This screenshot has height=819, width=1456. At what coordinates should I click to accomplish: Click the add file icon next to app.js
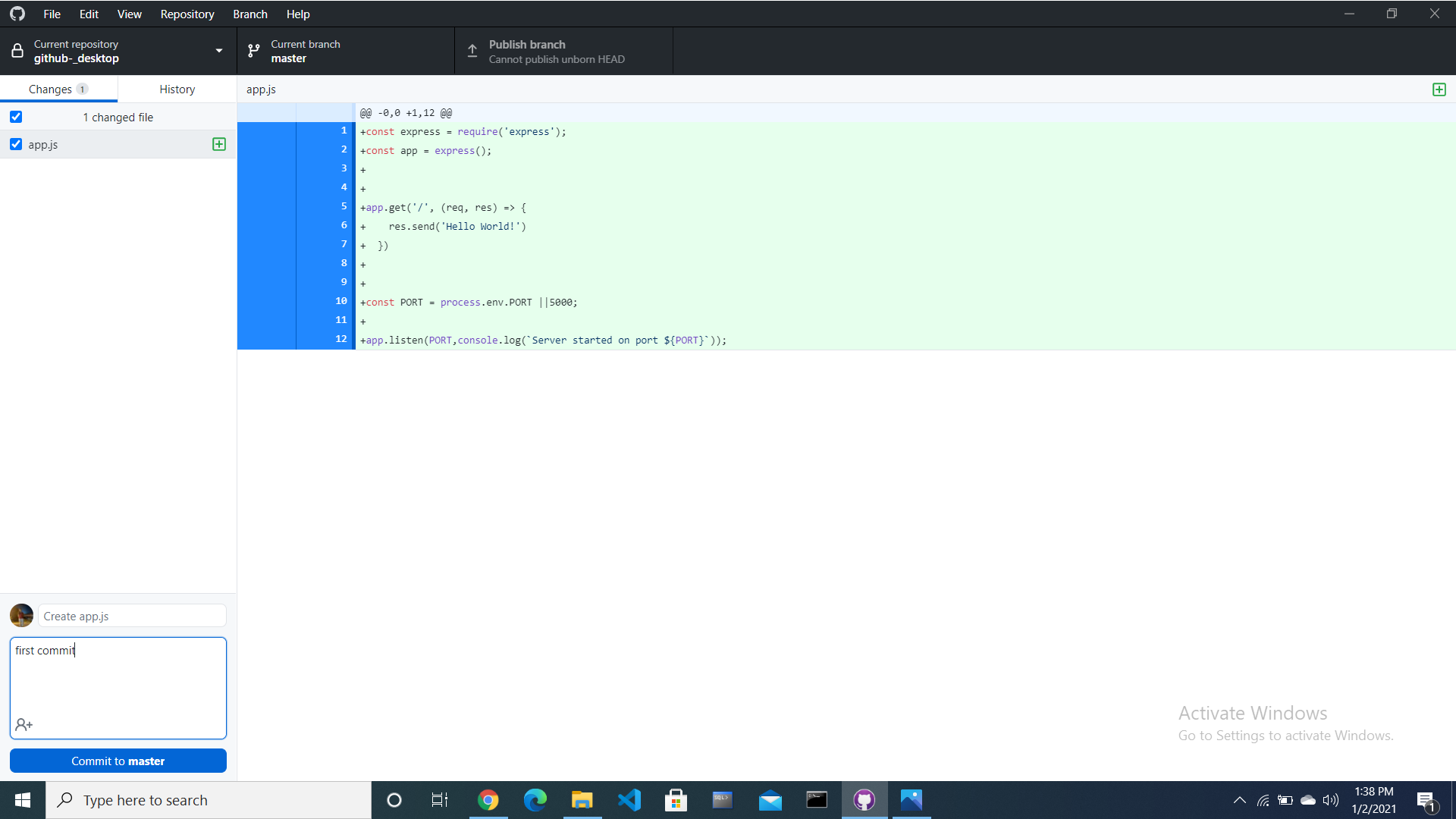(219, 144)
